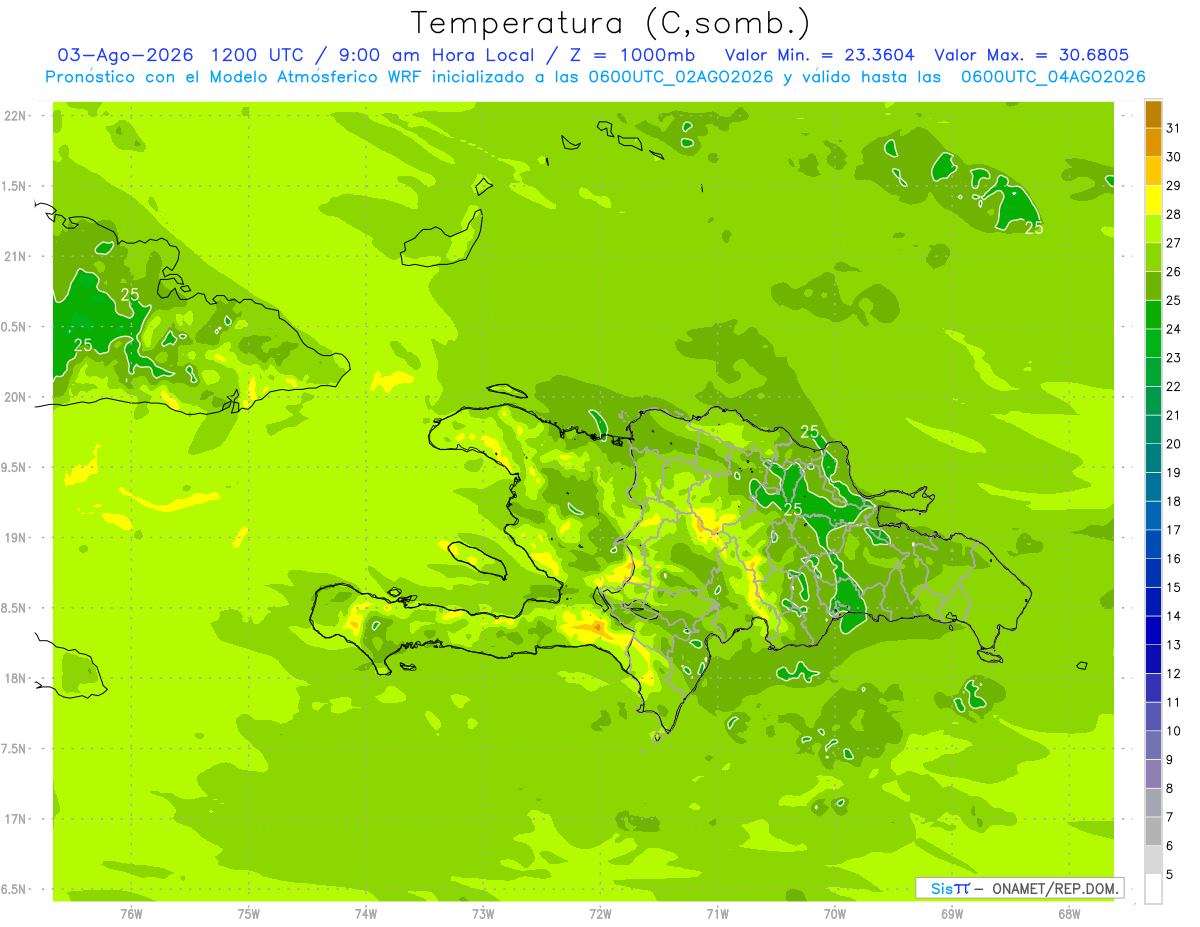The width and height of the screenshot is (1200, 927).
Task: Click the "Valor Min. = 23.3604" readout
Action: coord(819,55)
